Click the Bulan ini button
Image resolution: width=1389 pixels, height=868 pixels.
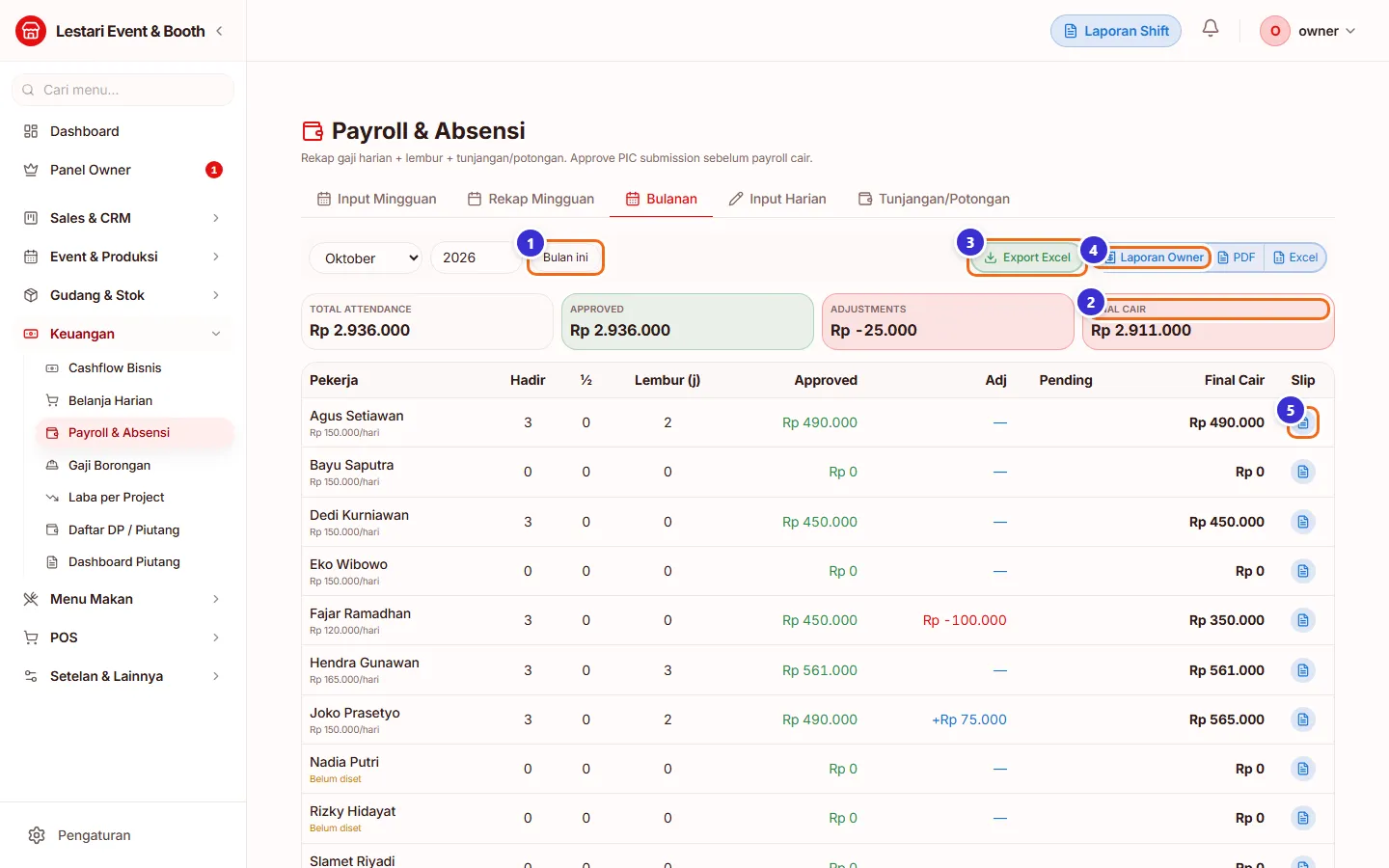pyautogui.click(x=565, y=258)
